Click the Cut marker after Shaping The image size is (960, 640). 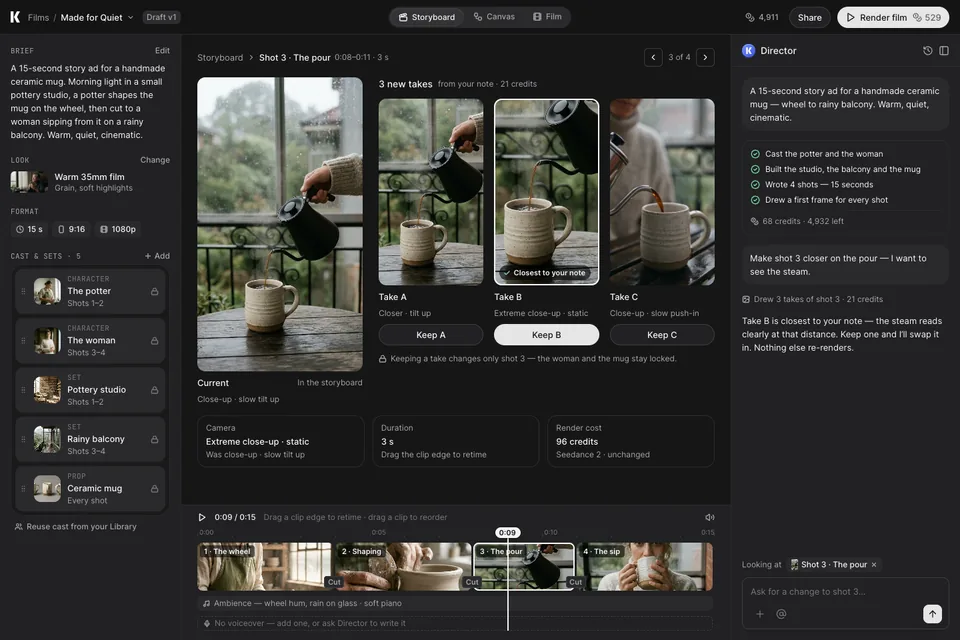[472, 582]
